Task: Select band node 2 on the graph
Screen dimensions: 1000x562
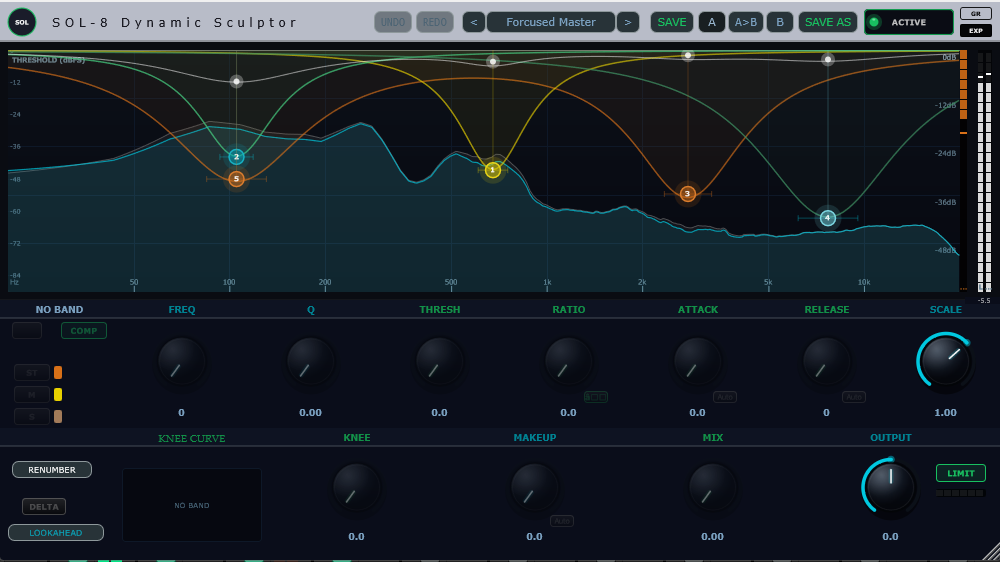Action: click(x=237, y=157)
